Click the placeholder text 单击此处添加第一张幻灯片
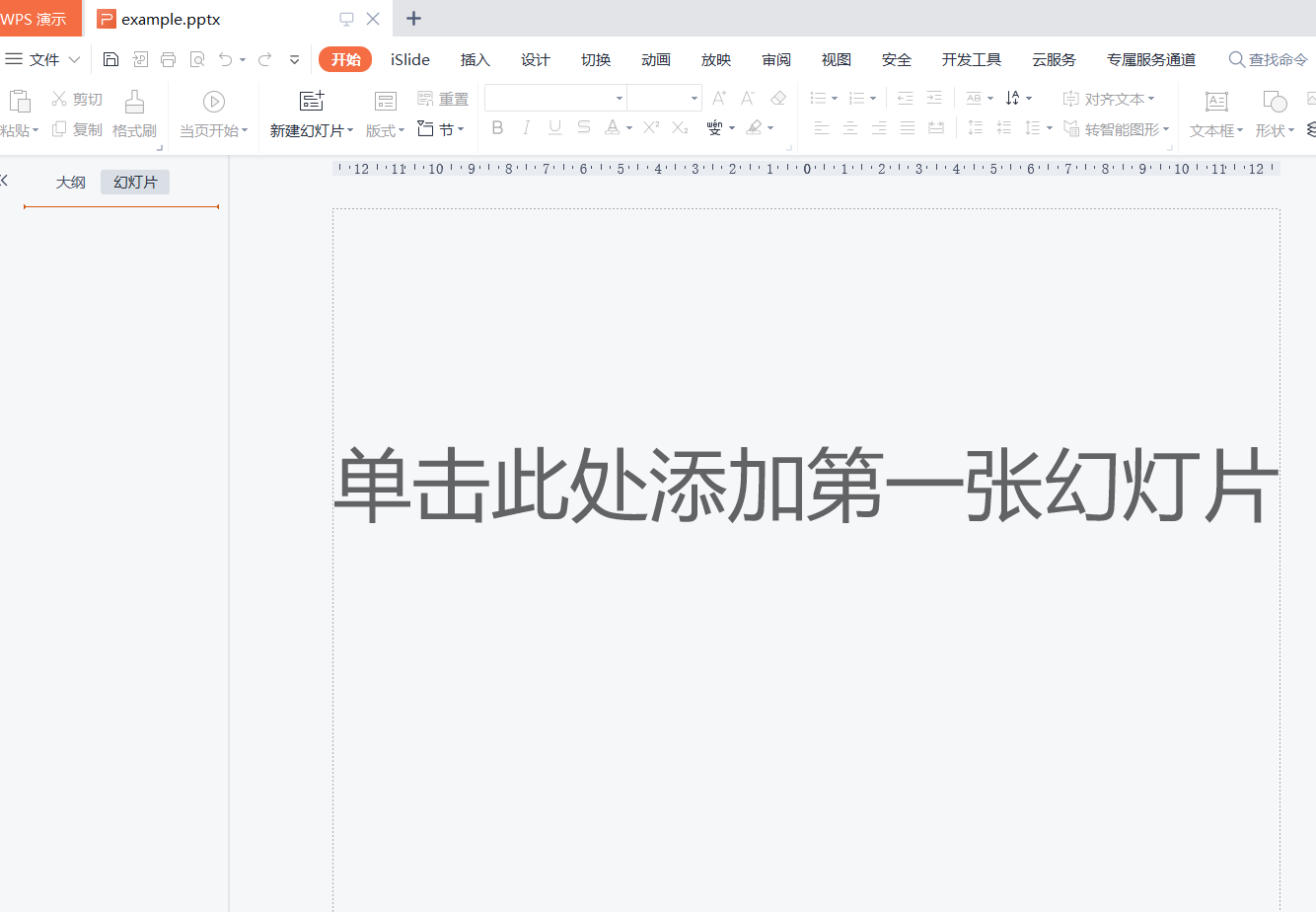Screen dimensions: 1316x912 [x=806, y=486]
